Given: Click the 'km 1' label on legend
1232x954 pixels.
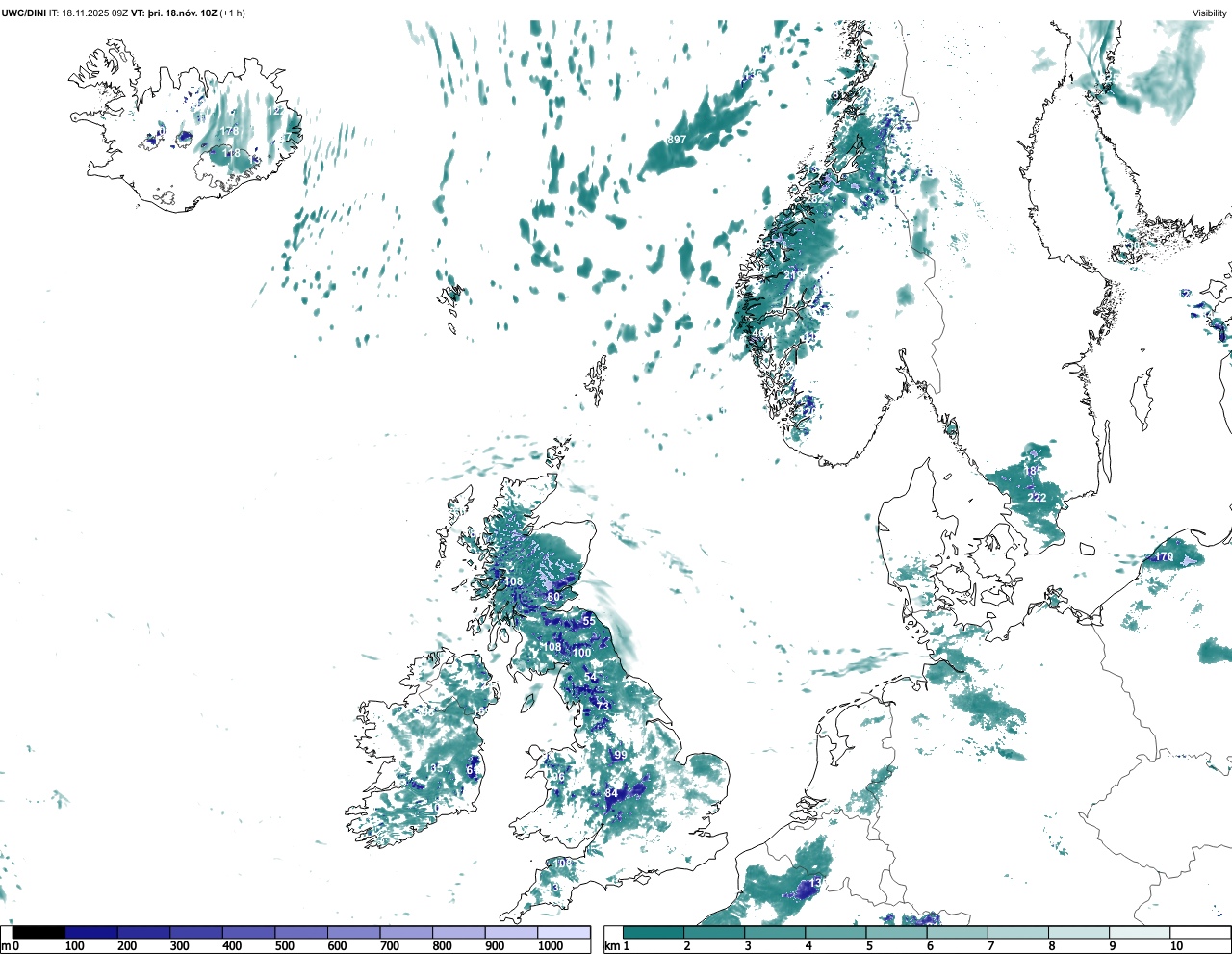Looking at the screenshot, I should (x=616, y=946).
